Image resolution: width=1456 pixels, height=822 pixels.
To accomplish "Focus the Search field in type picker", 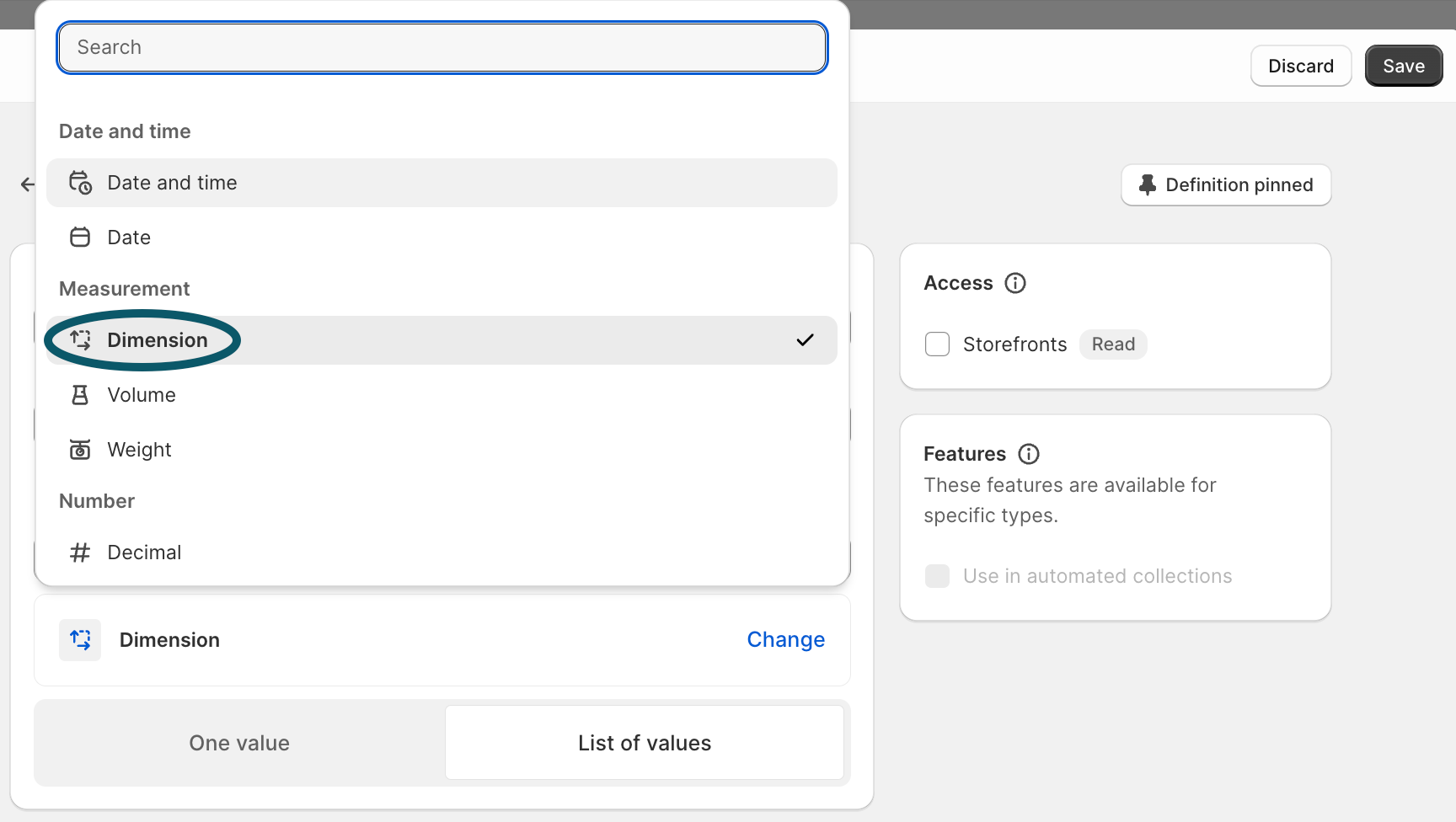I will tap(442, 47).
